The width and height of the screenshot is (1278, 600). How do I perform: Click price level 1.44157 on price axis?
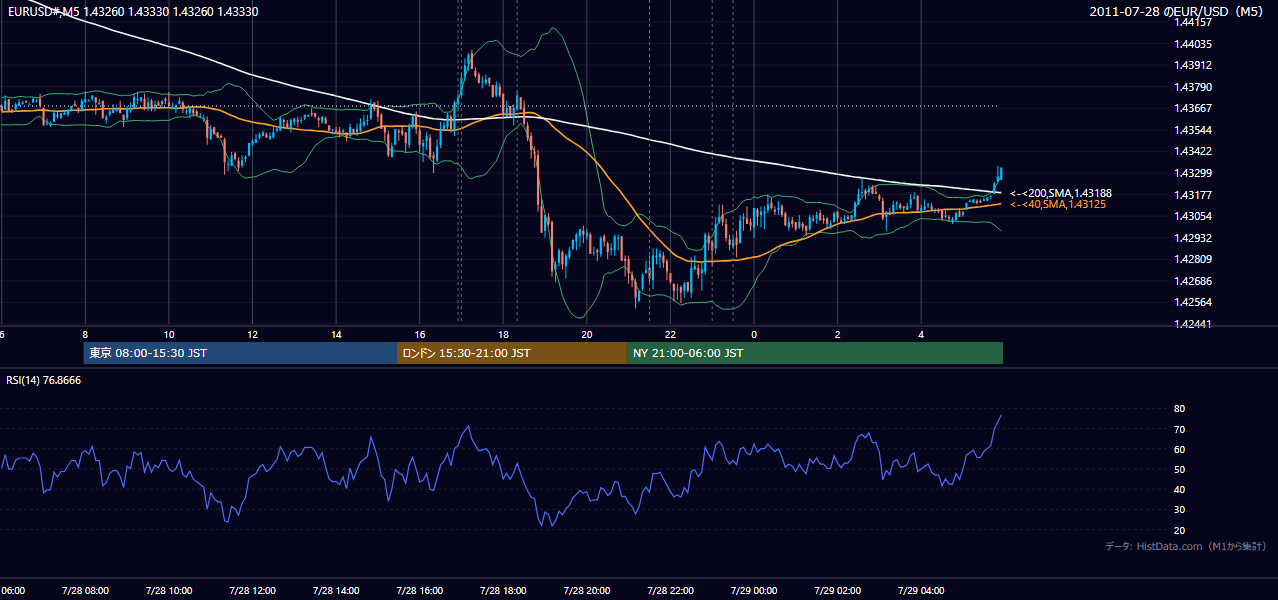pos(1192,22)
